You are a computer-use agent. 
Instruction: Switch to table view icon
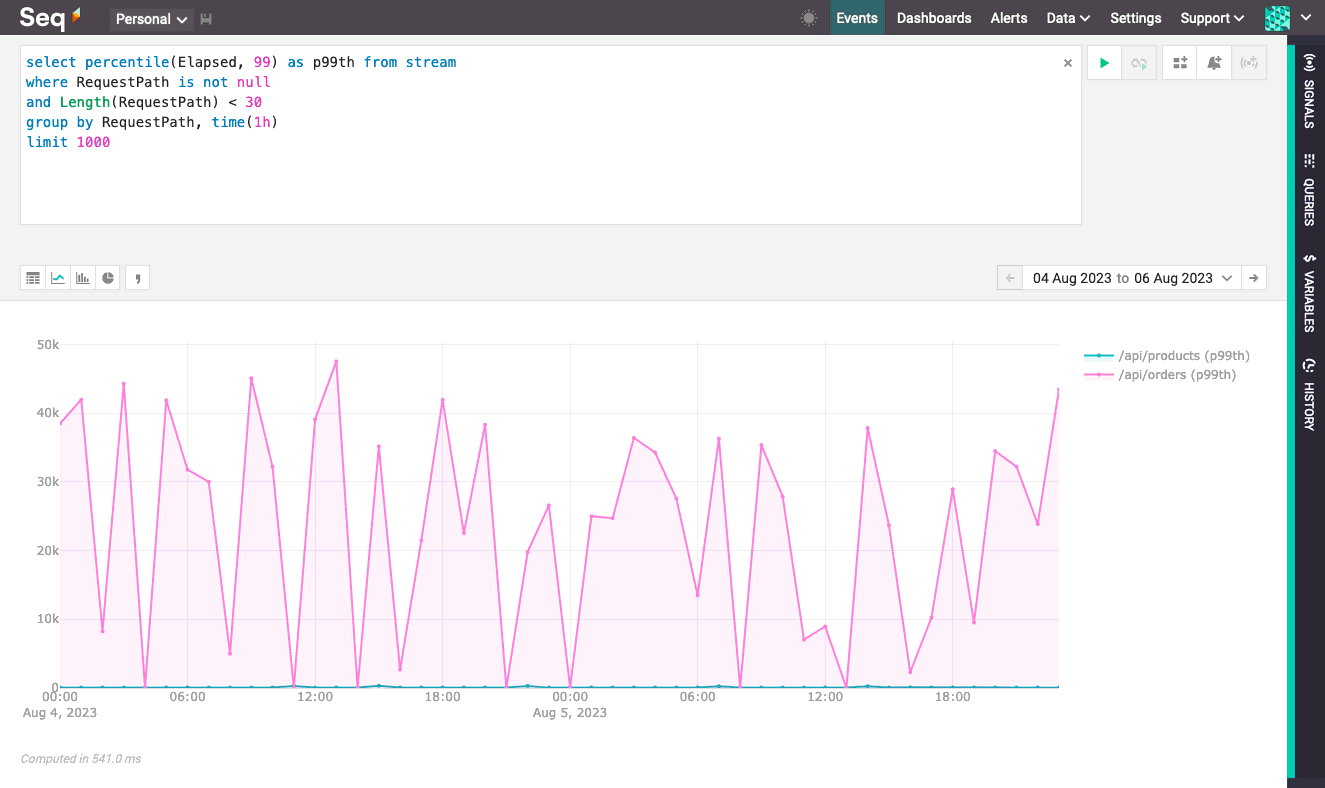[33, 278]
